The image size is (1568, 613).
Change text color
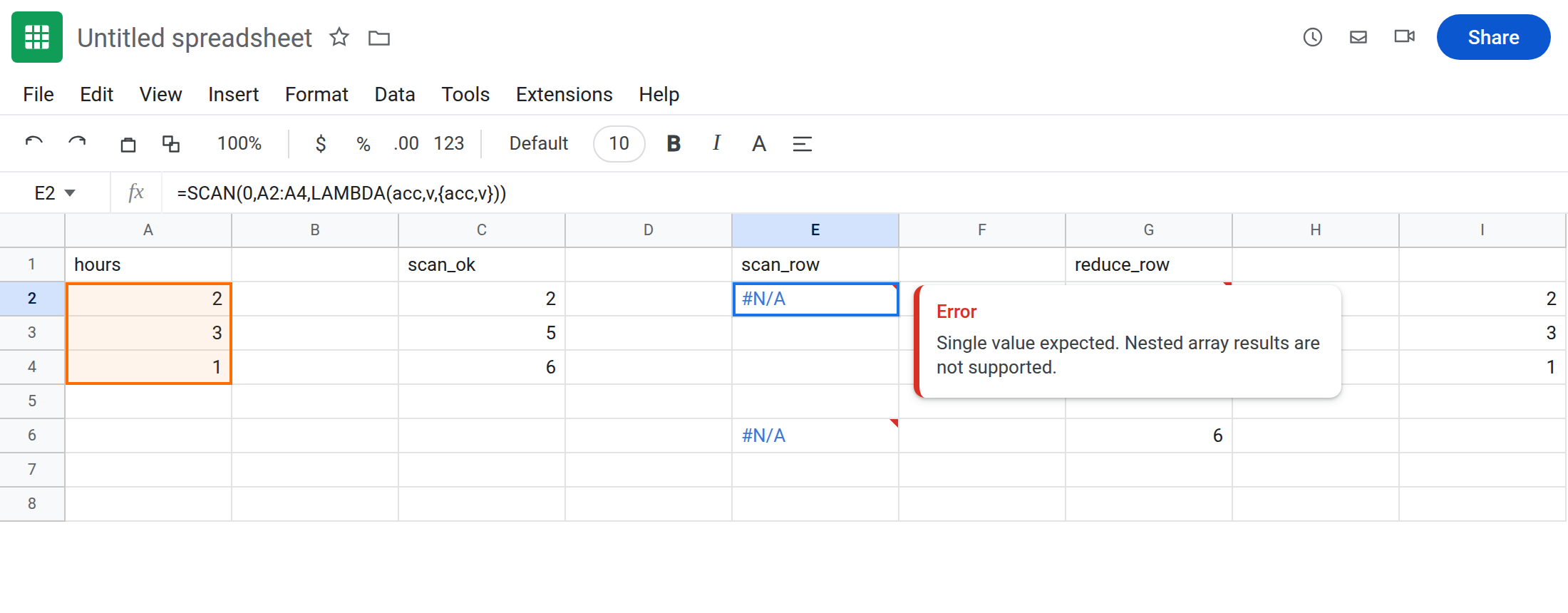coord(759,144)
